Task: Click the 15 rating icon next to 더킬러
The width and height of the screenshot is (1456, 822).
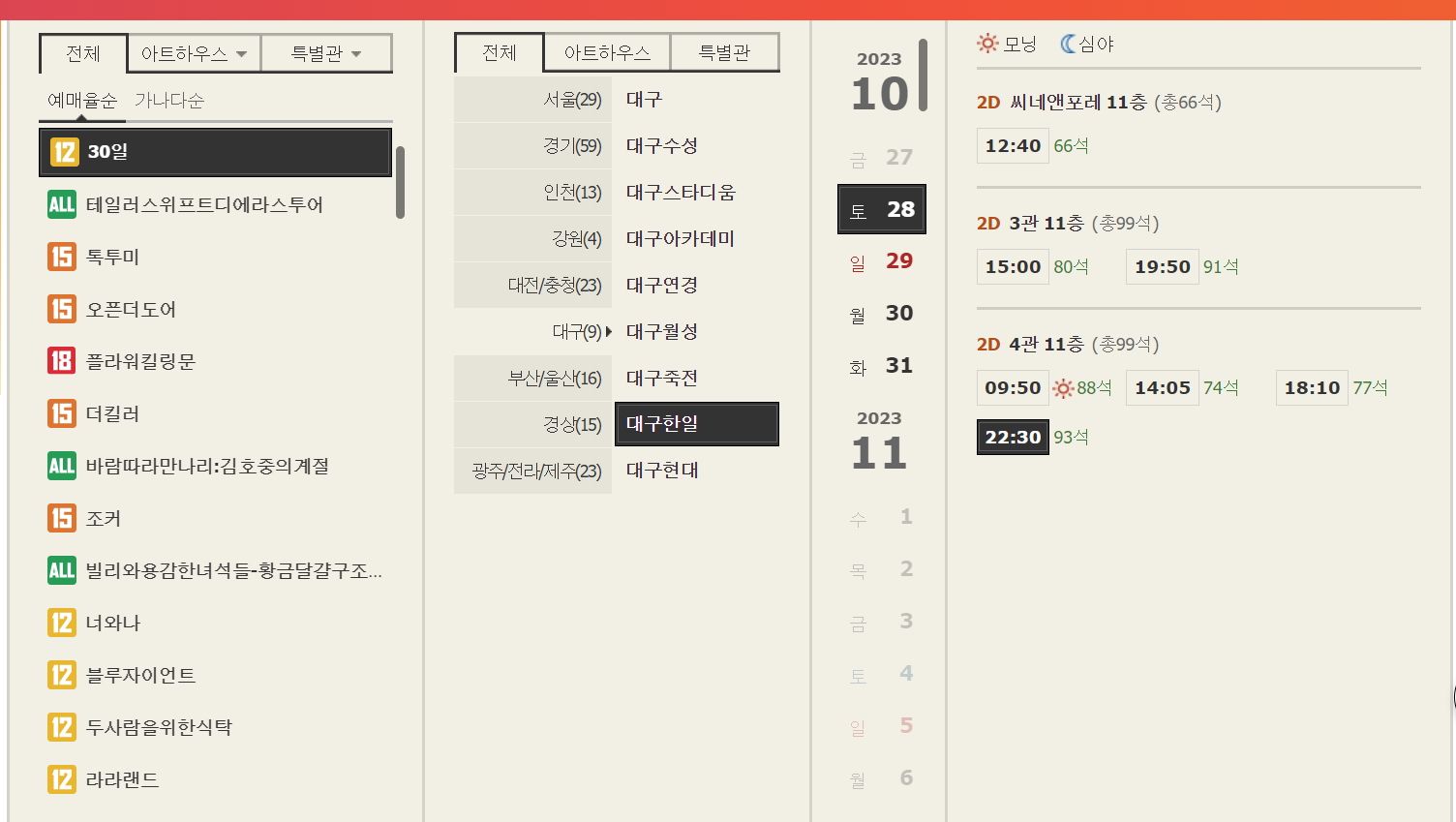Action: [62, 413]
